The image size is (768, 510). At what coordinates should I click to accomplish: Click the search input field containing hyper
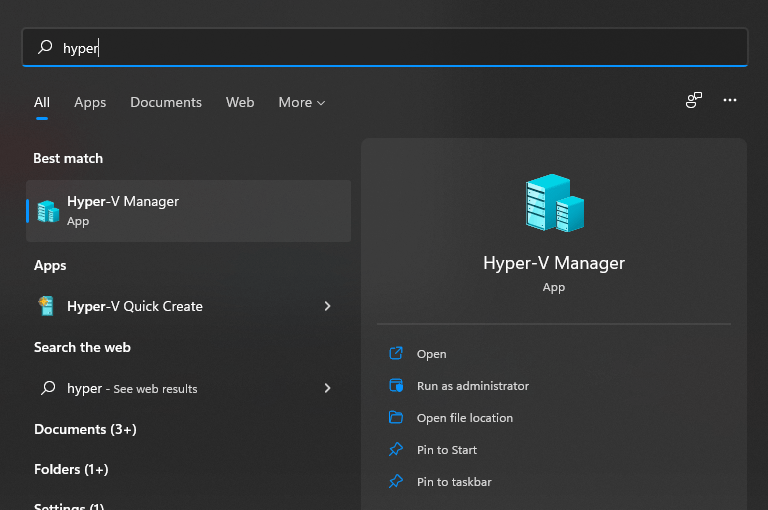(385, 47)
